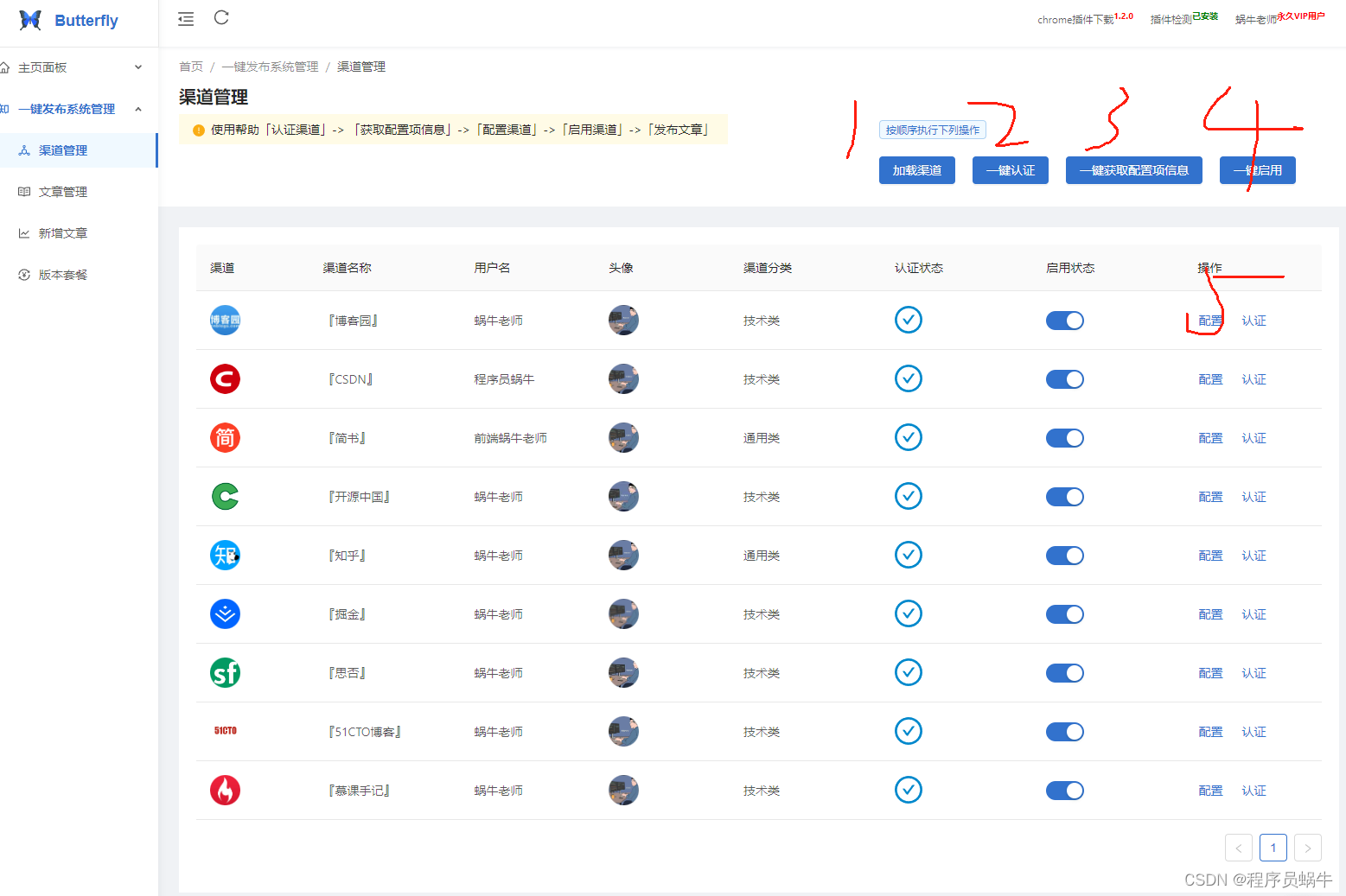Click the refresh page icon

click(221, 17)
